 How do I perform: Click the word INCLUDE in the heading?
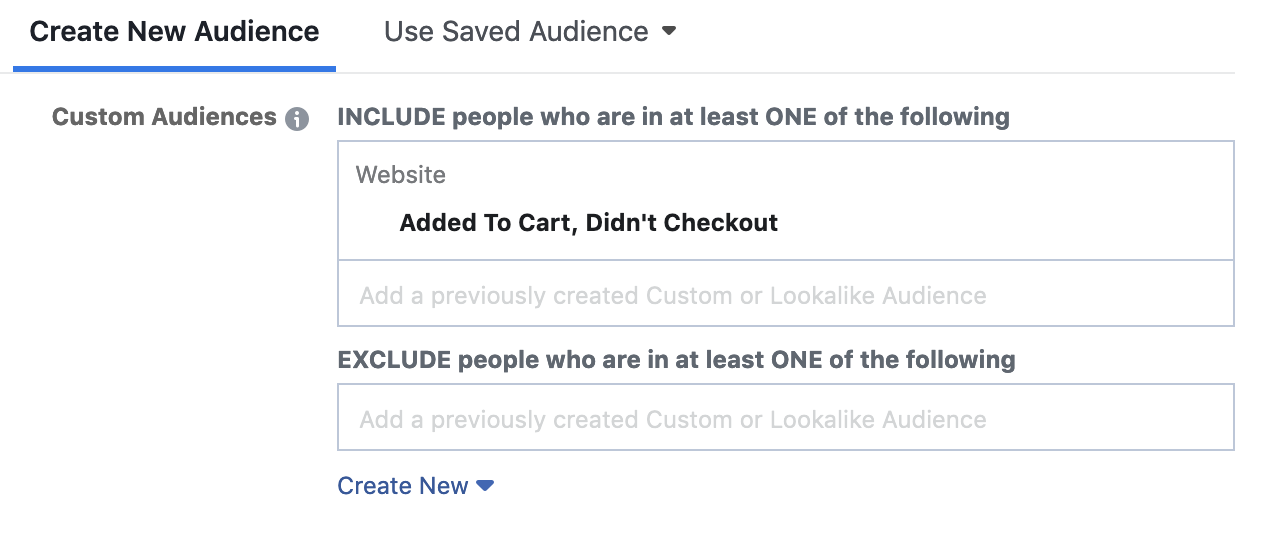[391, 117]
